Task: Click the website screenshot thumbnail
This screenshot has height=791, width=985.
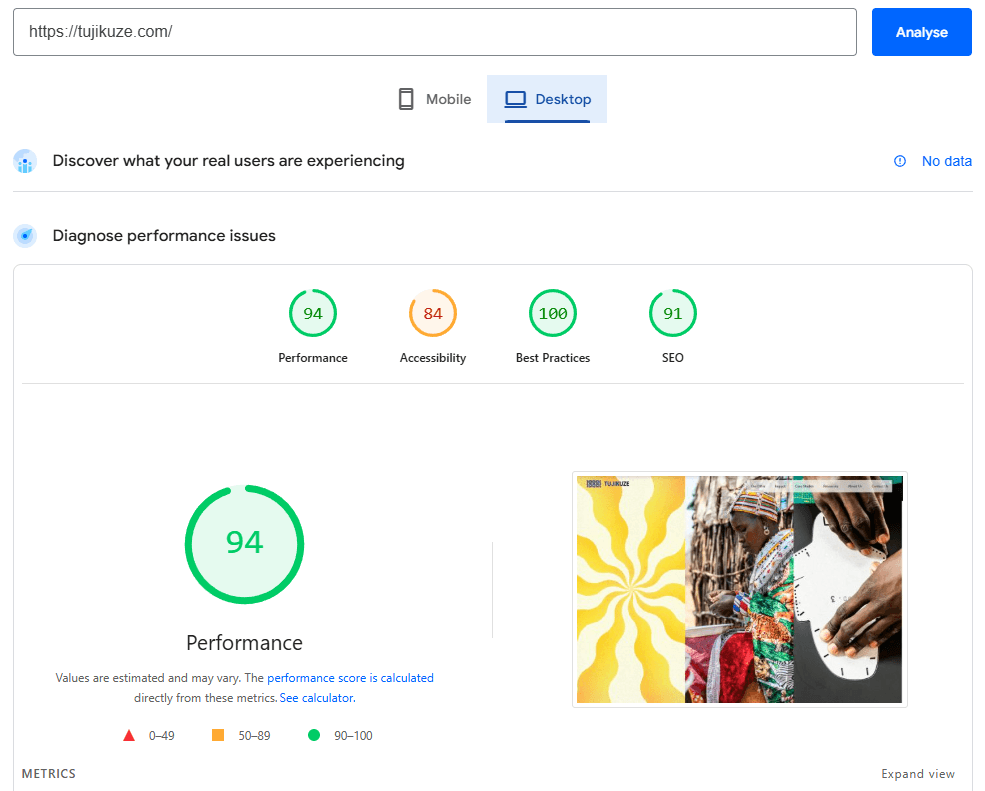Action: click(739, 589)
